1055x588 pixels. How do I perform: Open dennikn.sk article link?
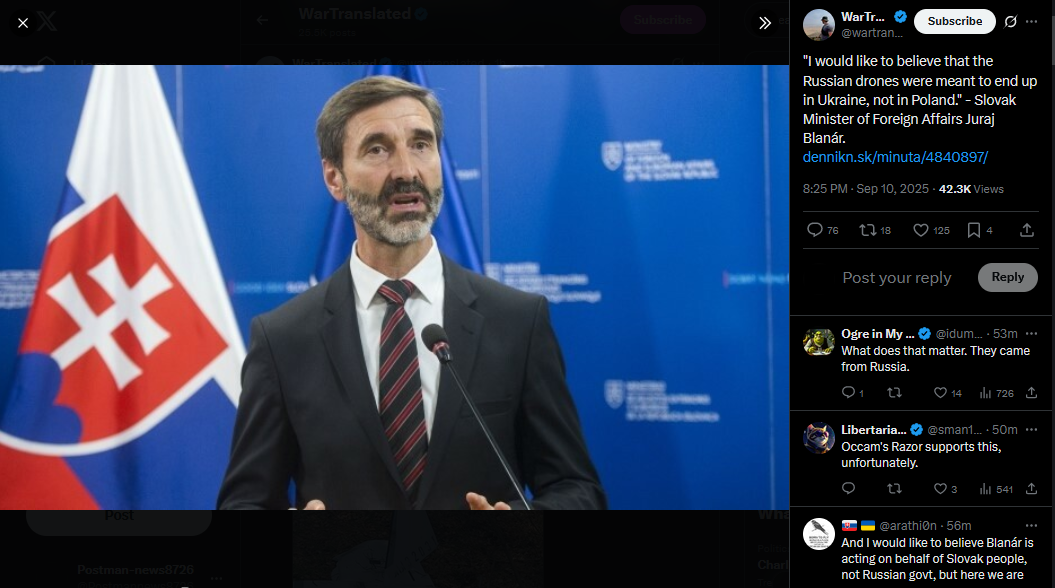(895, 157)
